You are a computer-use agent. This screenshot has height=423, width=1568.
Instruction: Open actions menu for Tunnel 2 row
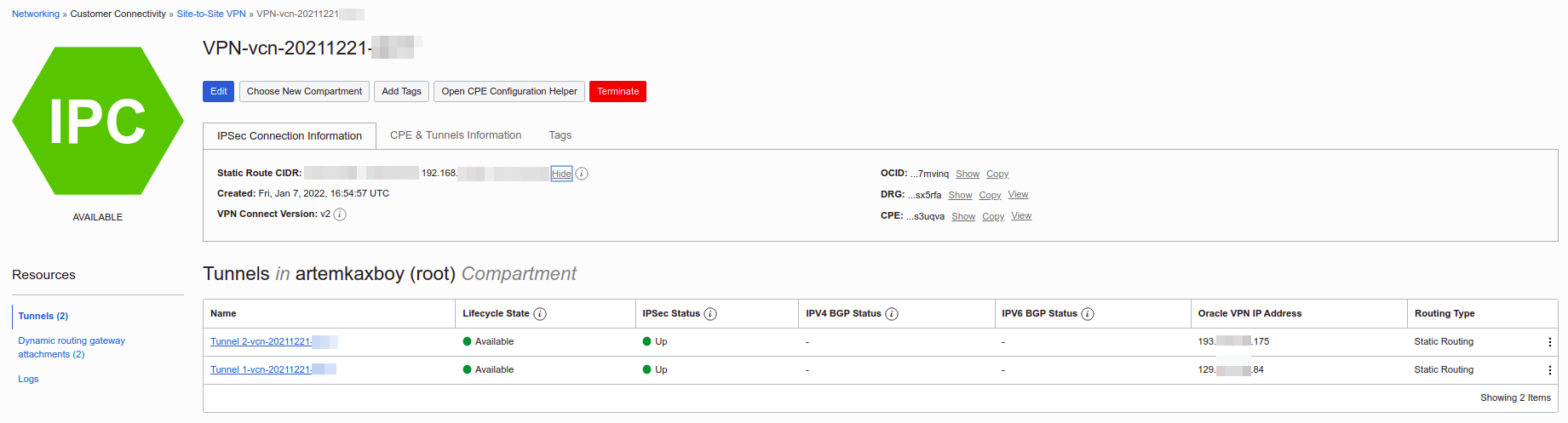click(1549, 342)
